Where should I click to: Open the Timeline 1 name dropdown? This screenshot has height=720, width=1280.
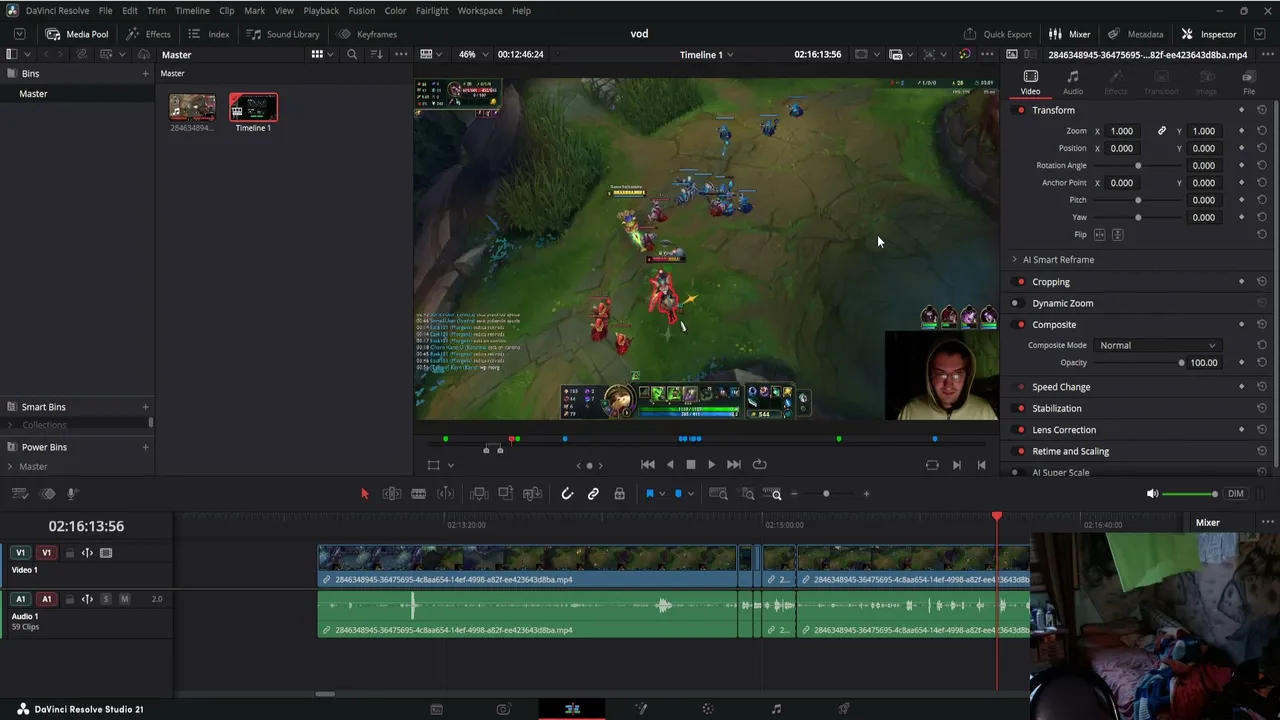(x=706, y=54)
